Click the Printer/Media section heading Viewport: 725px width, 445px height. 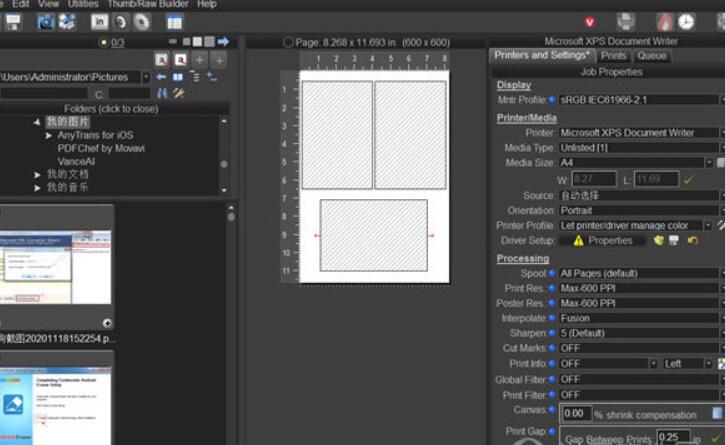[x=527, y=117]
